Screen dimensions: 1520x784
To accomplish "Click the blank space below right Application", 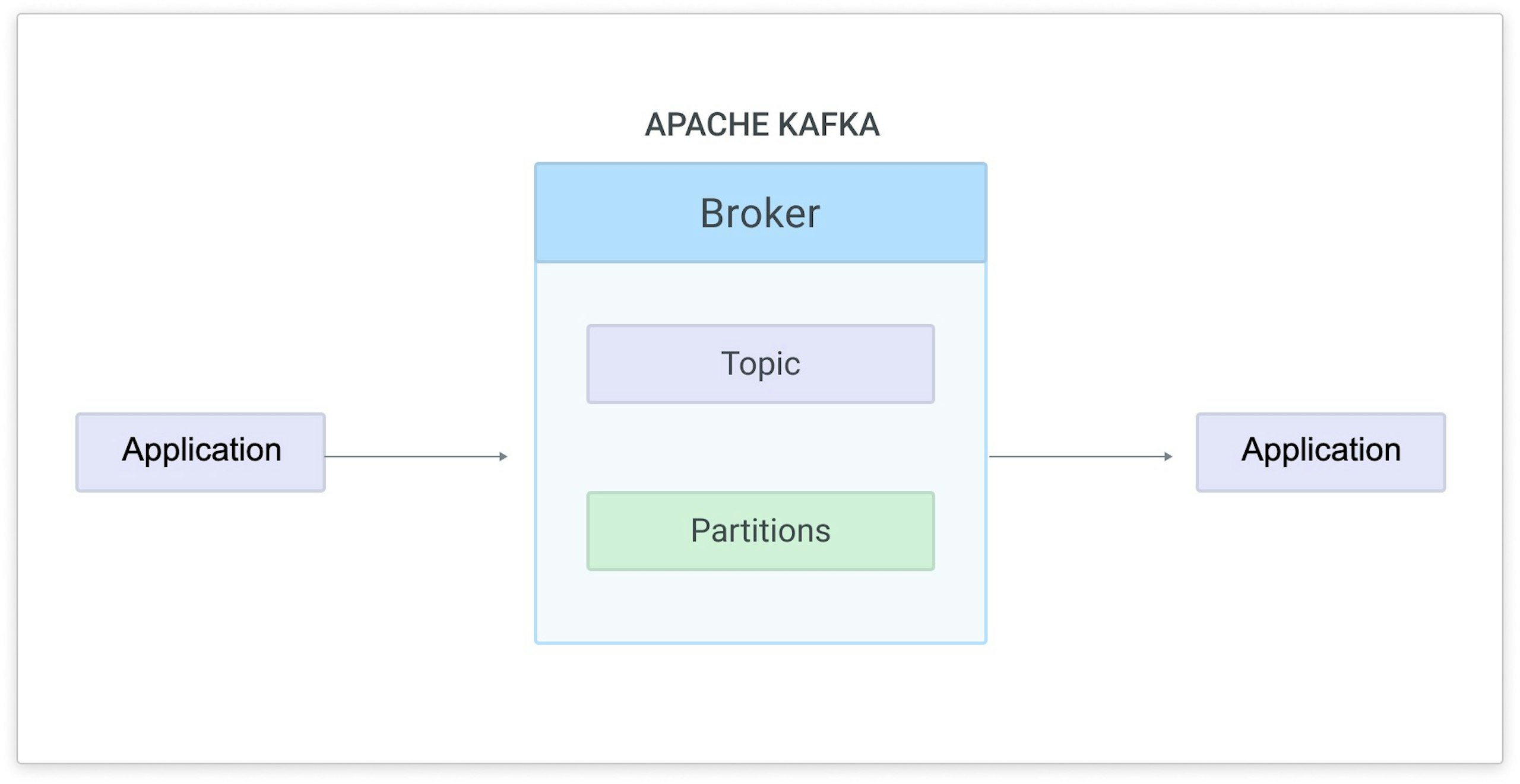I will point(1320,593).
